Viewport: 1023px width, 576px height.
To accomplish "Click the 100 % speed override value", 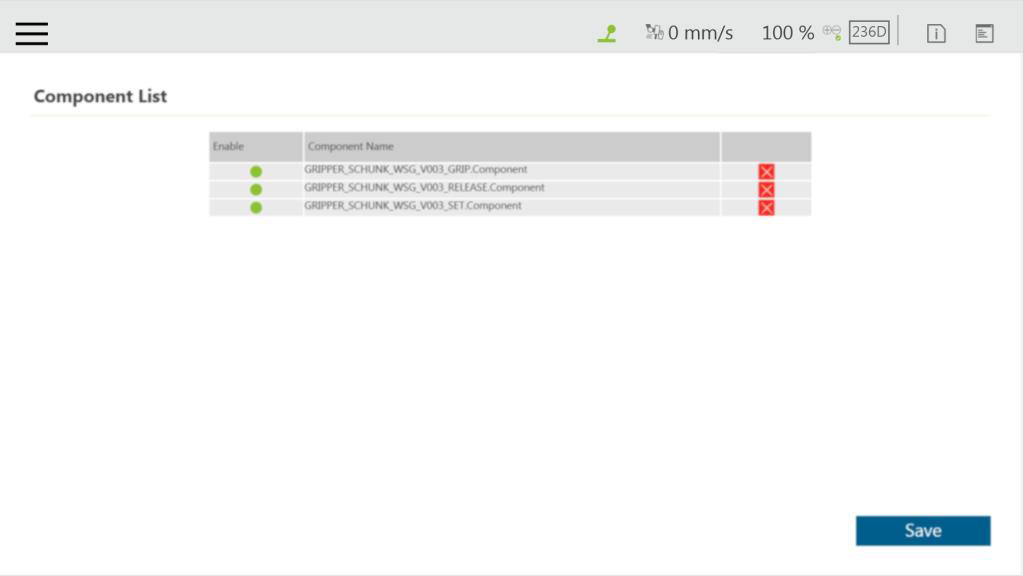I will (x=787, y=33).
